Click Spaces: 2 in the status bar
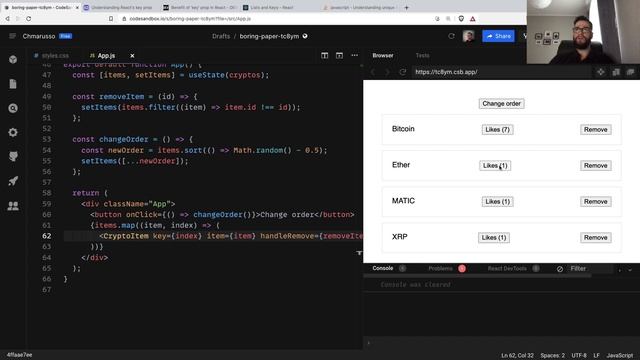640x360 pixels. coord(553,356)
